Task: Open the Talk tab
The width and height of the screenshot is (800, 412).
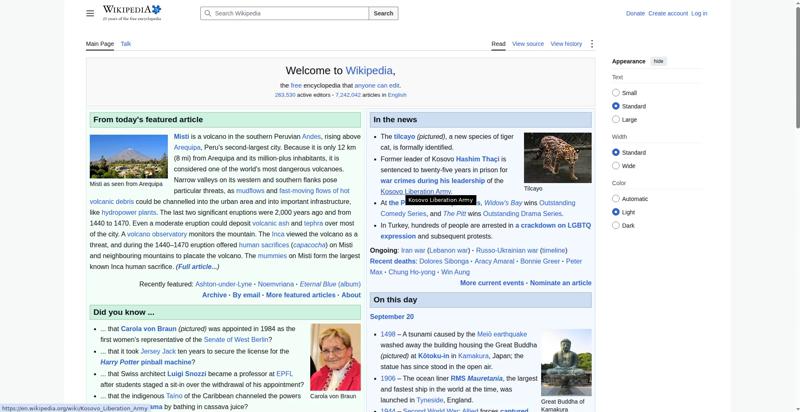Action: pyautogui.click(x=126, y=44)
